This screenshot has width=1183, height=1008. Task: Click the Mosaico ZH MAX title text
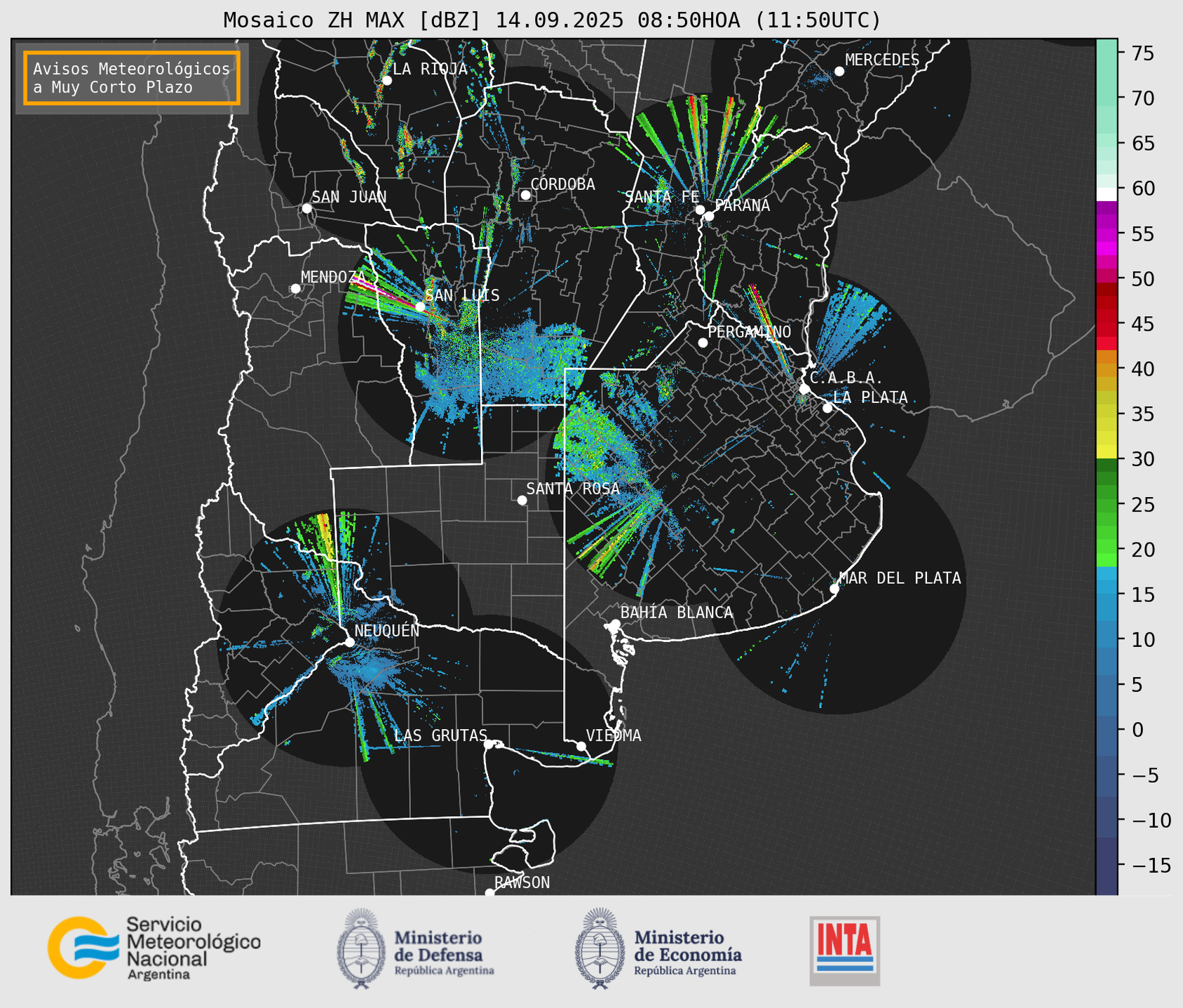tap(551, 20)
